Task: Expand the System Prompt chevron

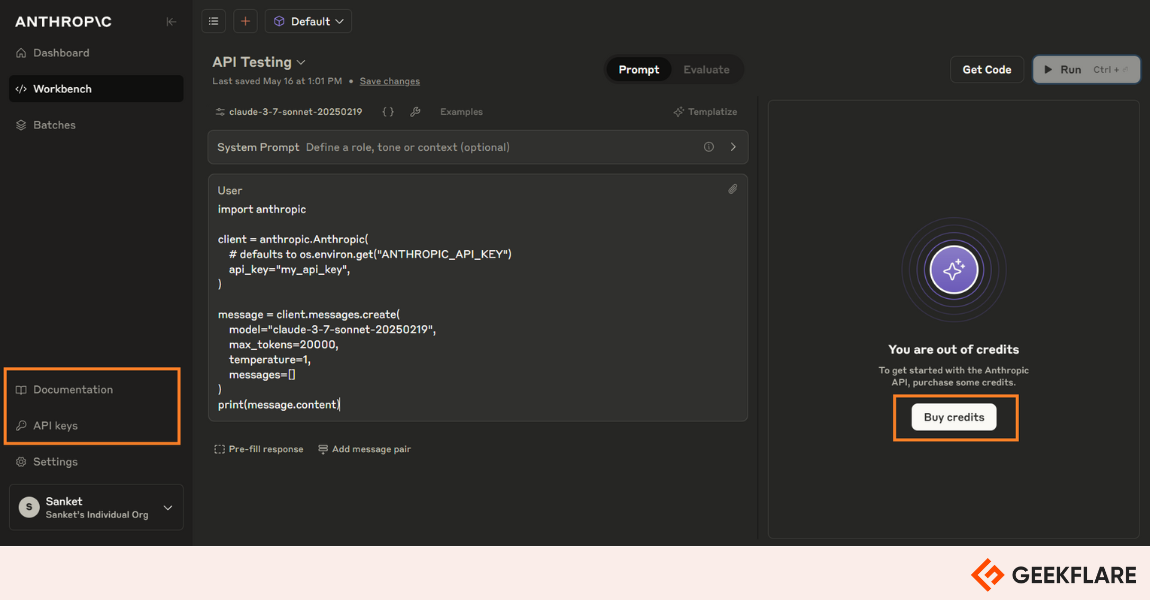Action: 733,147
